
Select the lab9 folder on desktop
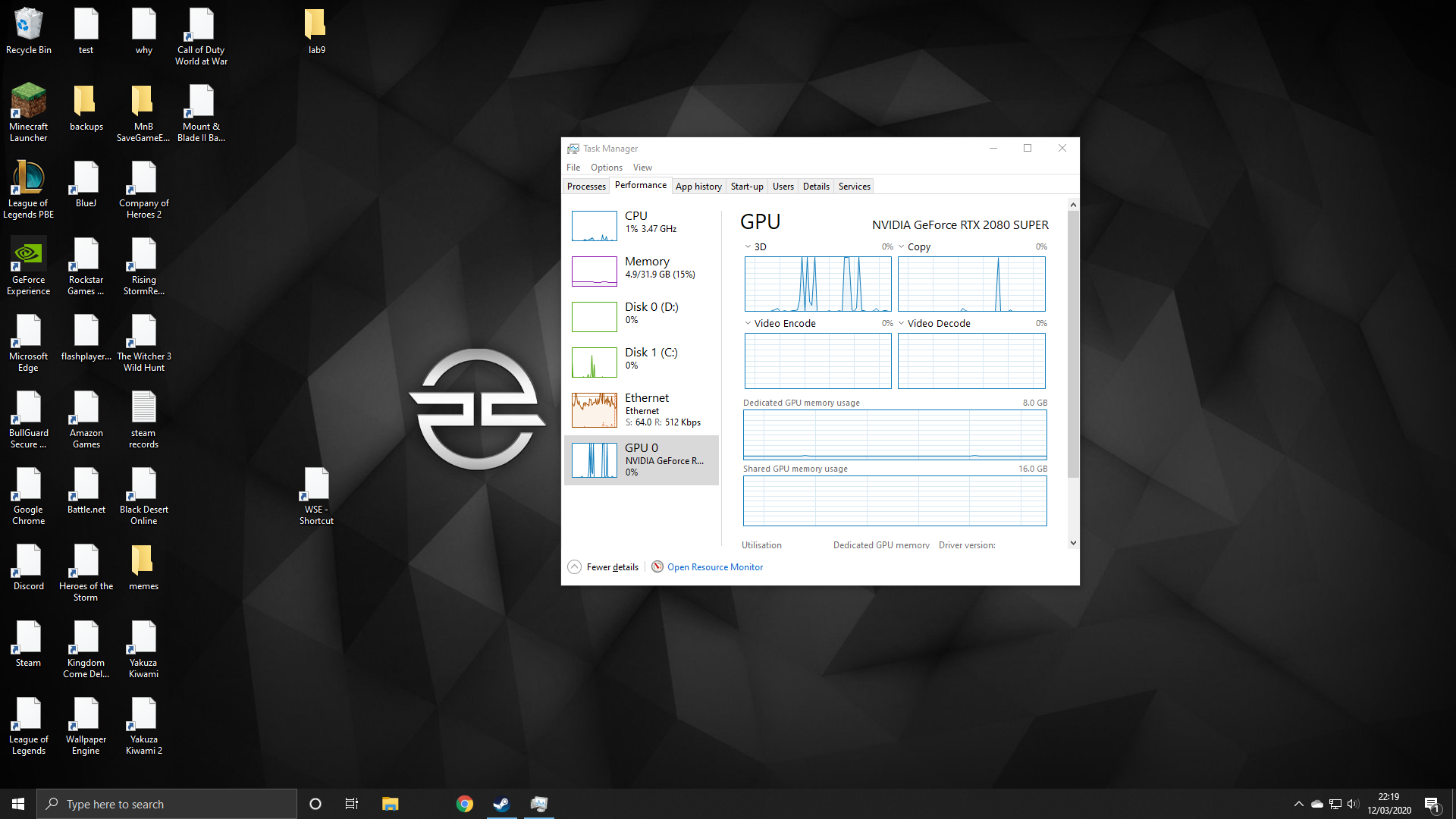[x=316, y=32]
